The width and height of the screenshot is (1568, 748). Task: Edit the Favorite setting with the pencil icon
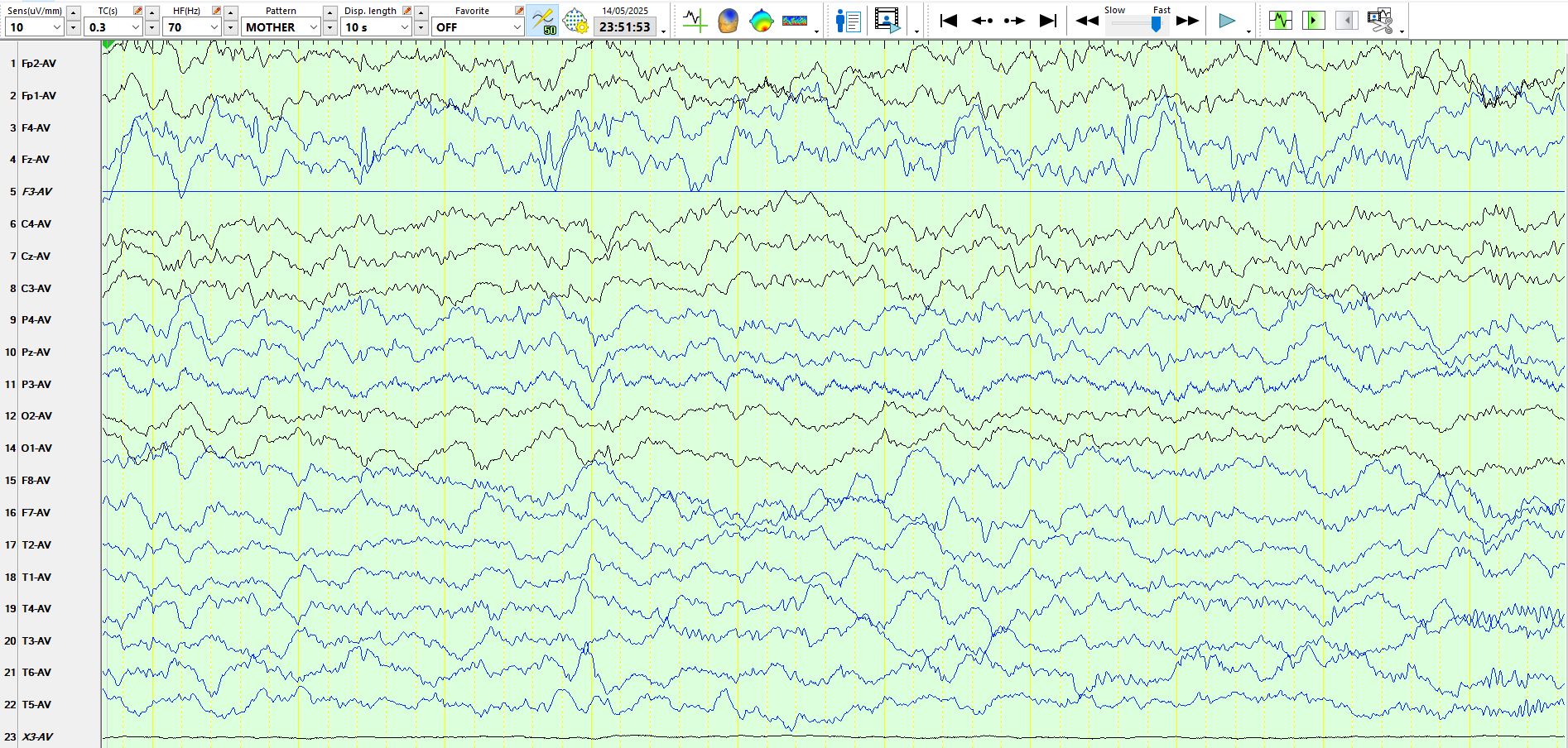[x=519, y=11]
